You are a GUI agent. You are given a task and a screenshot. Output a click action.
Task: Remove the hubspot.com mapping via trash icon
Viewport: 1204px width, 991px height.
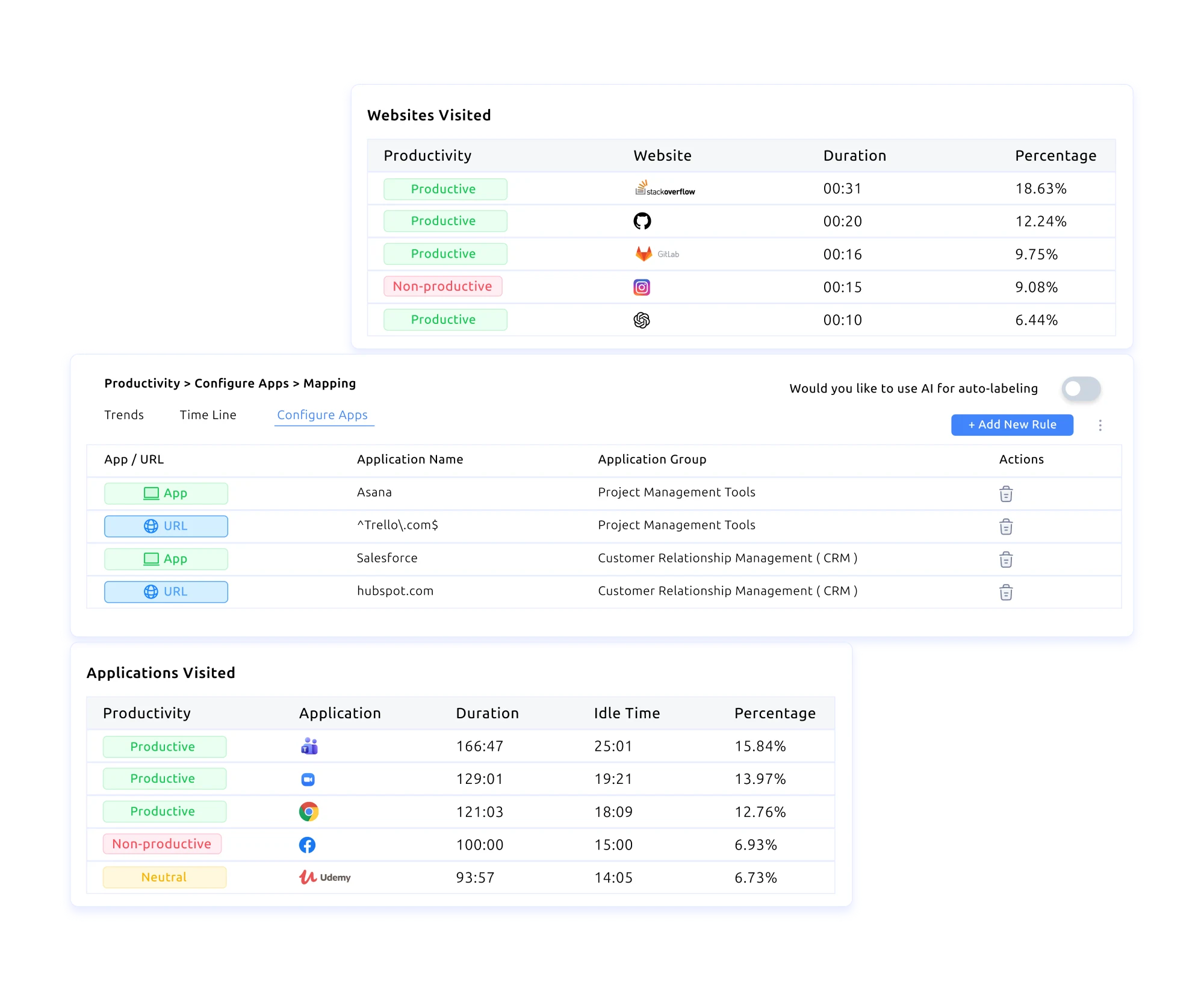tap(1006, 592)
